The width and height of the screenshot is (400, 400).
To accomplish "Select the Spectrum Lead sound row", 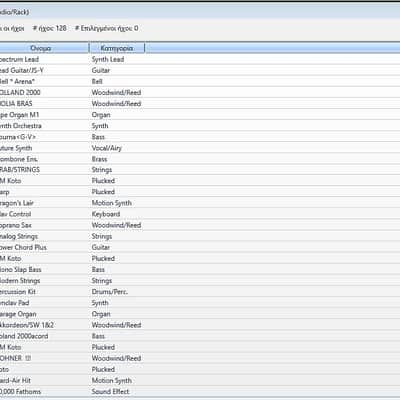I will (200, 59).
